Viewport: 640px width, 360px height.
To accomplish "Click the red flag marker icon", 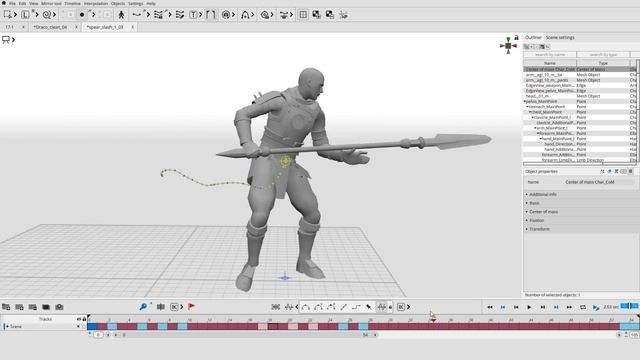I will click(x=191, y=307).
